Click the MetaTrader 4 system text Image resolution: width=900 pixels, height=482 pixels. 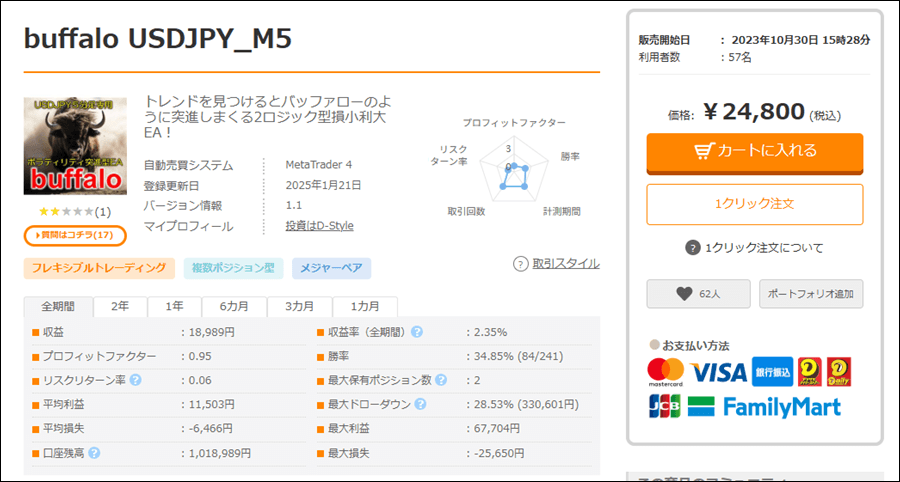click(319, 165)
